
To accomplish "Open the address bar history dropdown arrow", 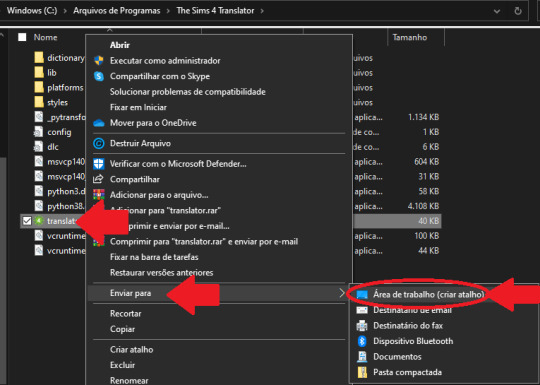I will pos(497,11).
